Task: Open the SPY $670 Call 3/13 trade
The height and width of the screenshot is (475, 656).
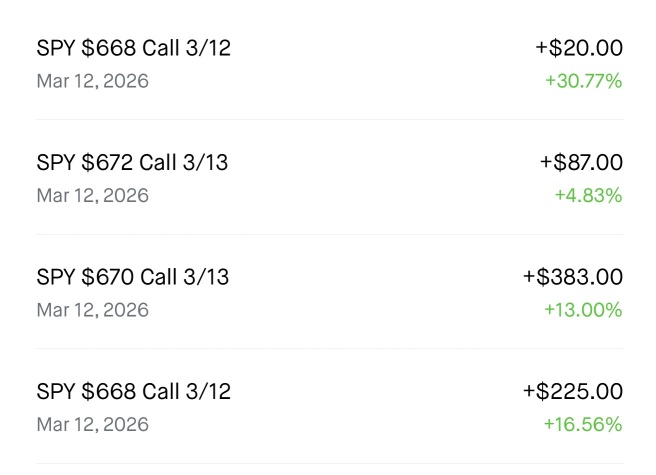Action: (330, 292)
